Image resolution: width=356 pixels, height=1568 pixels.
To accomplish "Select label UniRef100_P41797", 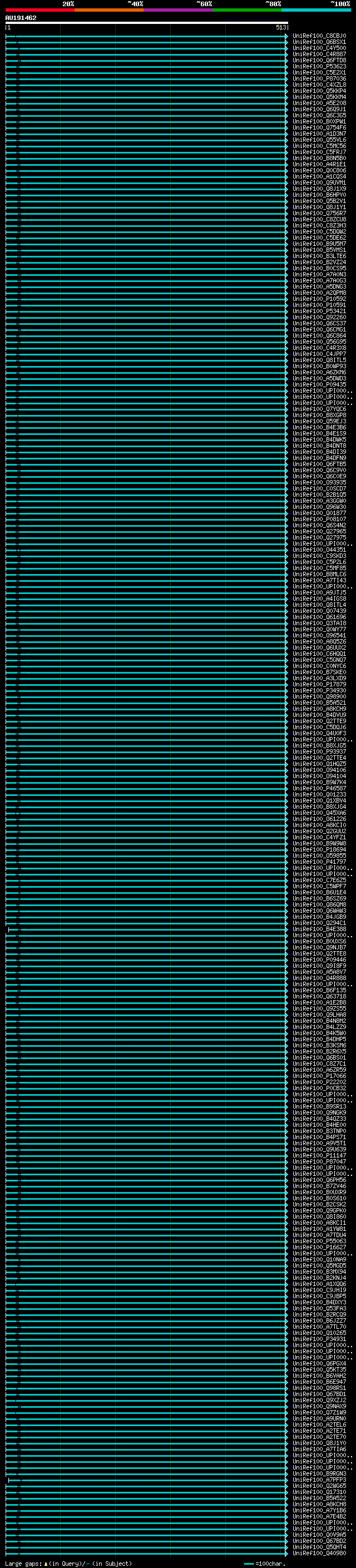I will coord(319,862).
